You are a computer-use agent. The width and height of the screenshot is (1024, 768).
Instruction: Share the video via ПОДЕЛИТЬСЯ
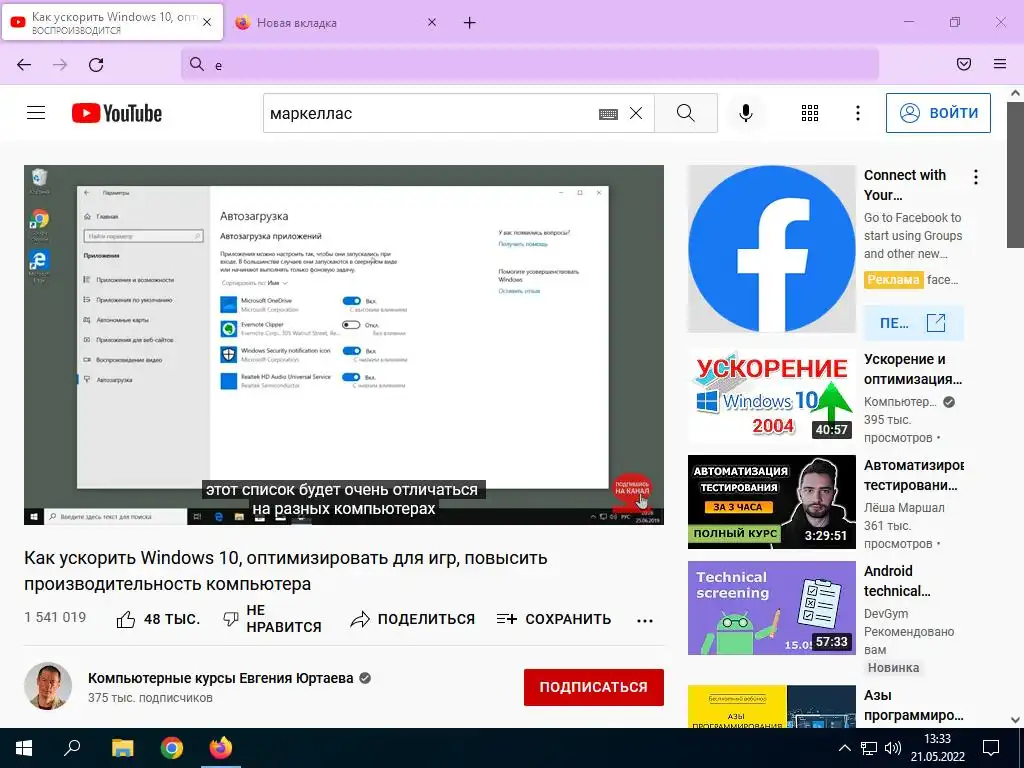coord(412,619)
